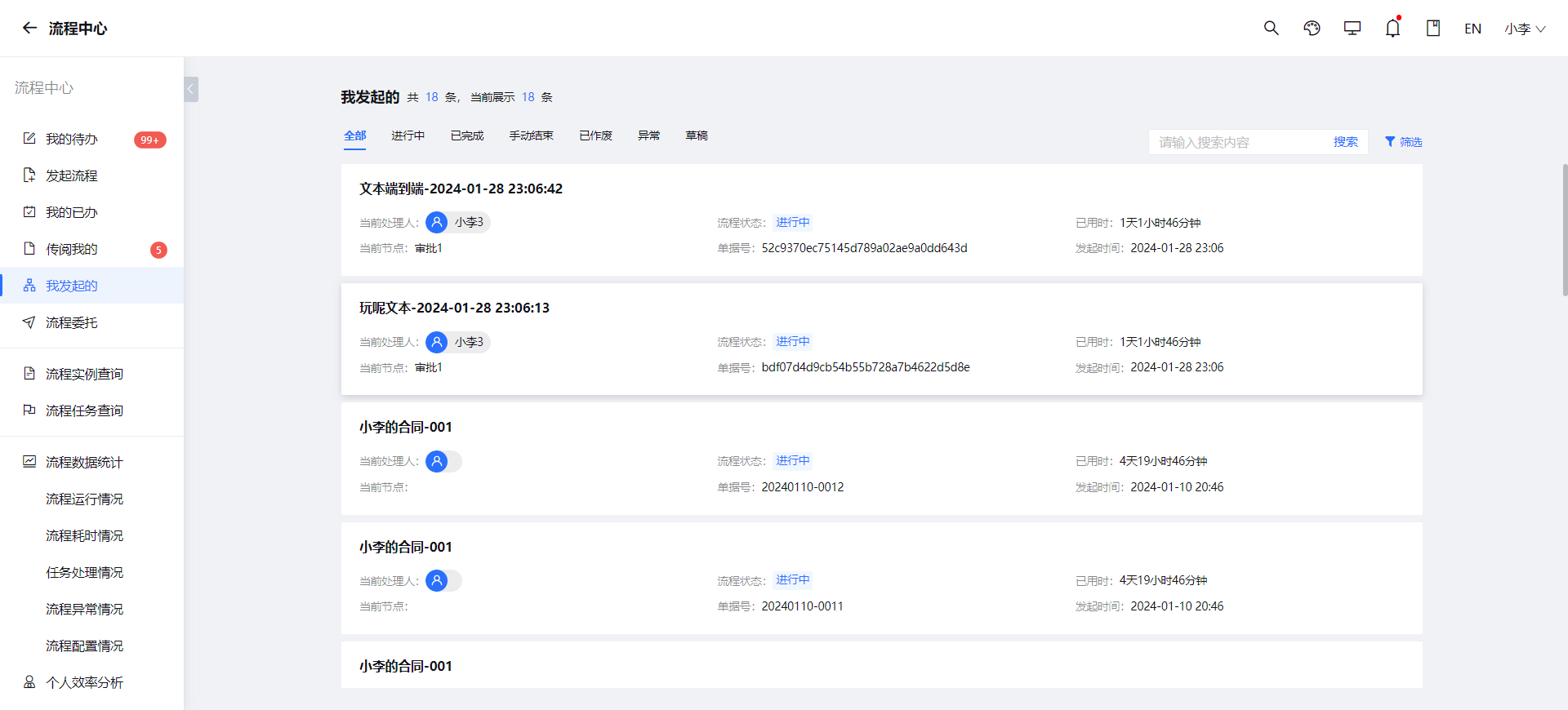Screen dimensions: 1568x710
Task: Click the page vertical scrollbar
Action: click(x=1565, y=229)
